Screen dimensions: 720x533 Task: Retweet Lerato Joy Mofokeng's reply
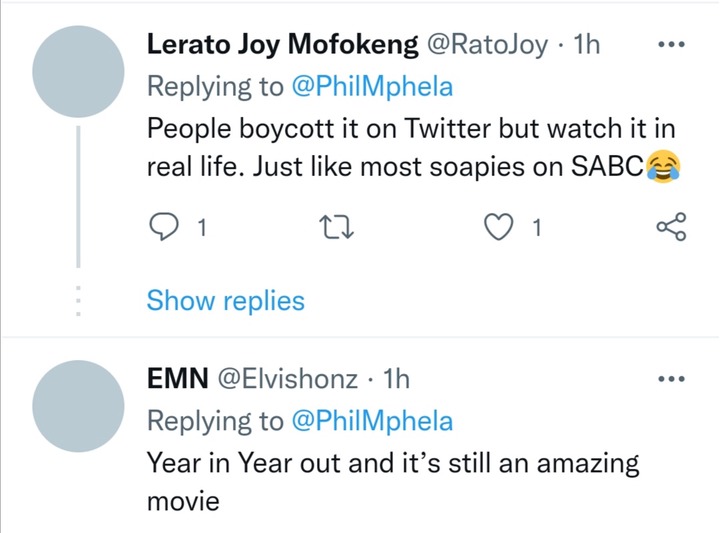[337, 228]
